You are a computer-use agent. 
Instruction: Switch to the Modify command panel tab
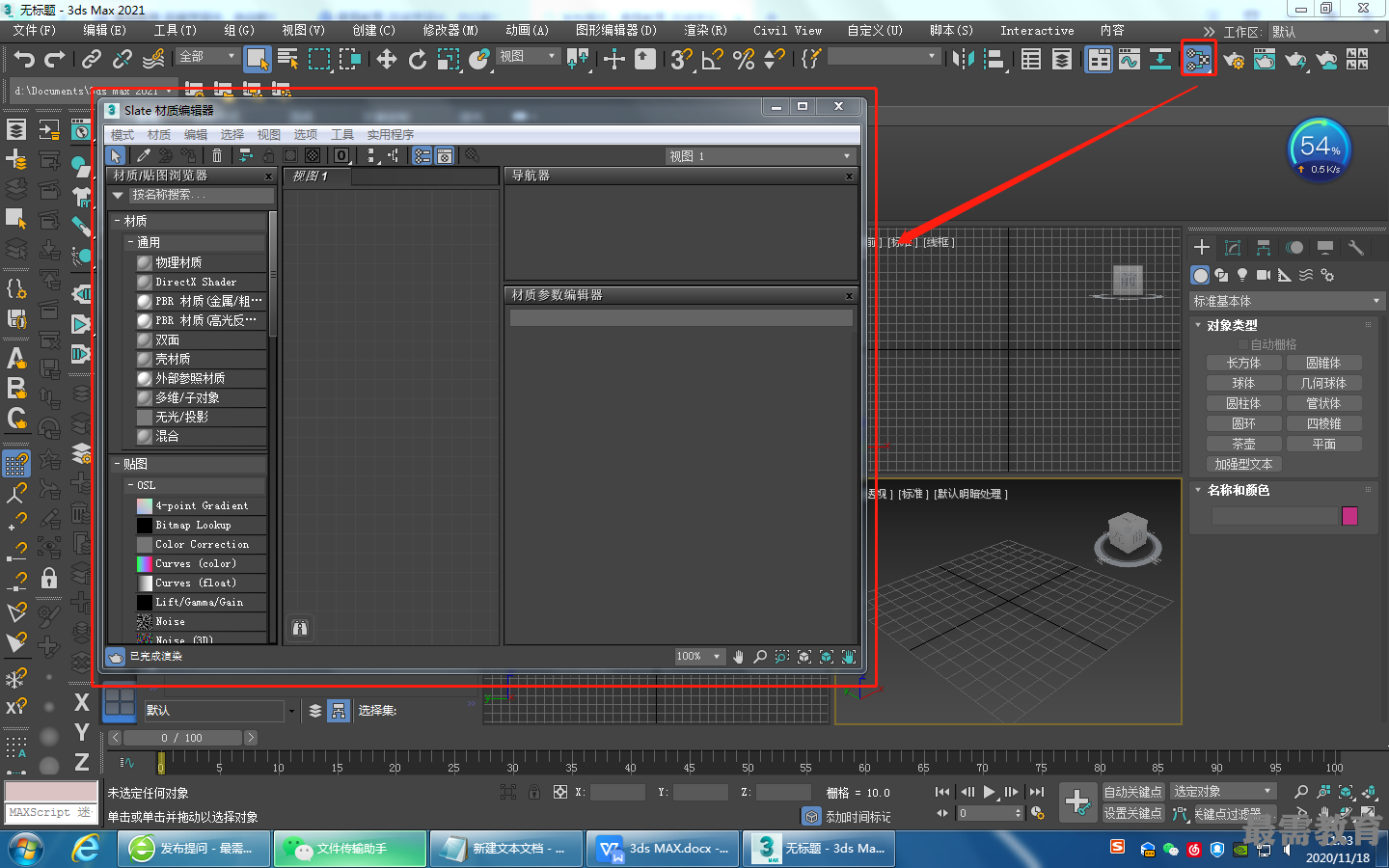(1232, 248)
